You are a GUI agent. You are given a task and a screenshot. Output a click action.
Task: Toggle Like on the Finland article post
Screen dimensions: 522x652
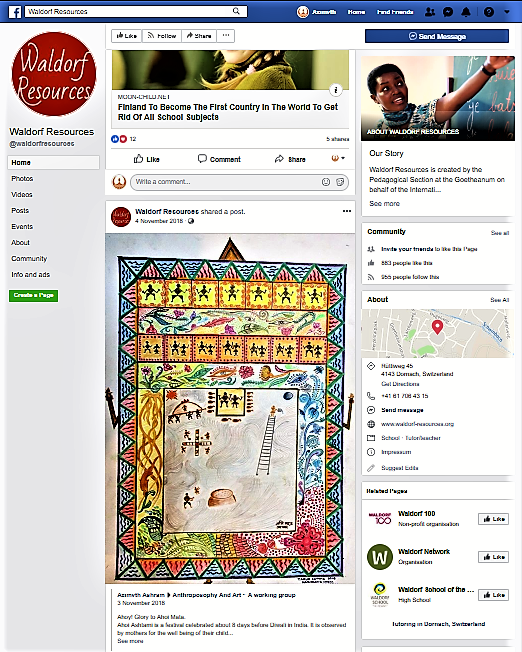(146, 159)
